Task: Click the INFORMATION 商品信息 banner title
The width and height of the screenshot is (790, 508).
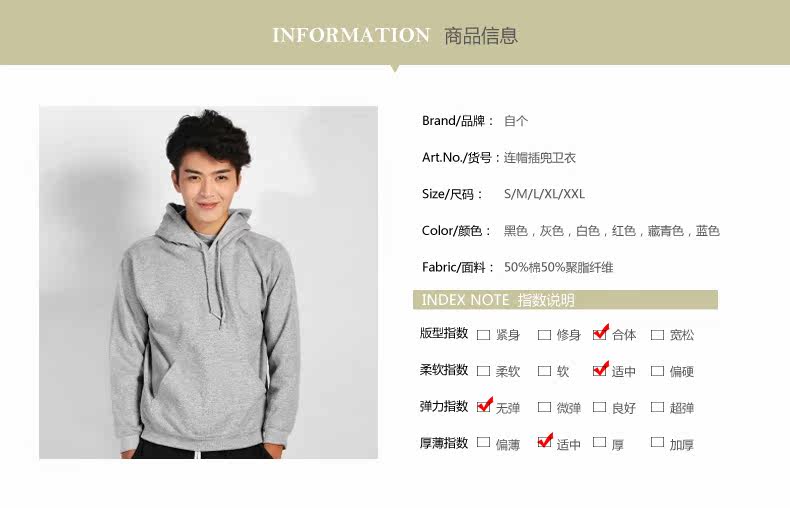Action: 395,35
